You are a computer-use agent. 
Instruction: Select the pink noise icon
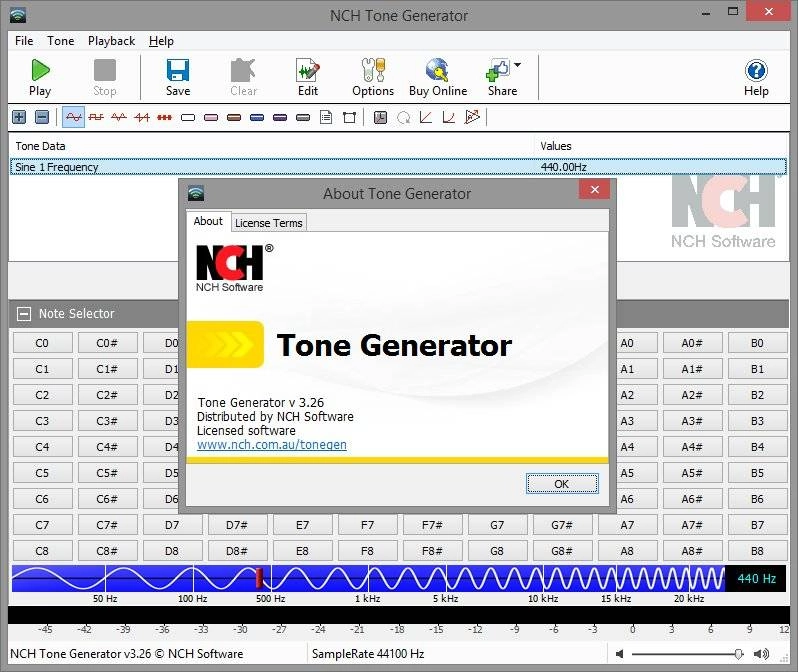click(x=211, y=118)
